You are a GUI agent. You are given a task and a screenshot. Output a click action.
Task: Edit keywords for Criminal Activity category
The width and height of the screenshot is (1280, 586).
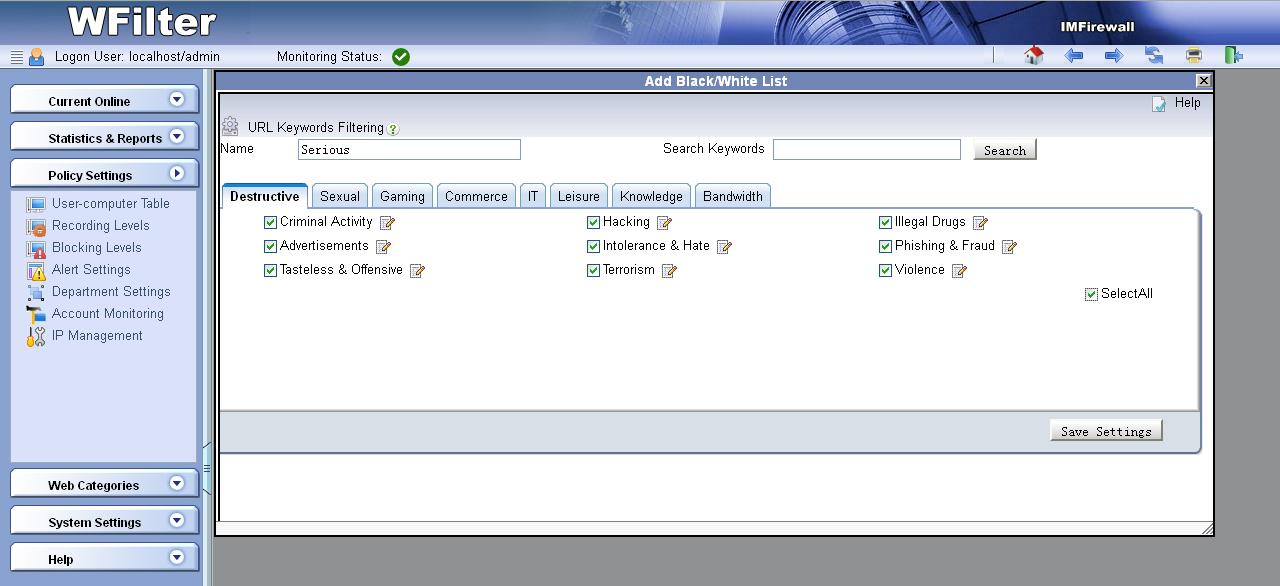point(388,223)
